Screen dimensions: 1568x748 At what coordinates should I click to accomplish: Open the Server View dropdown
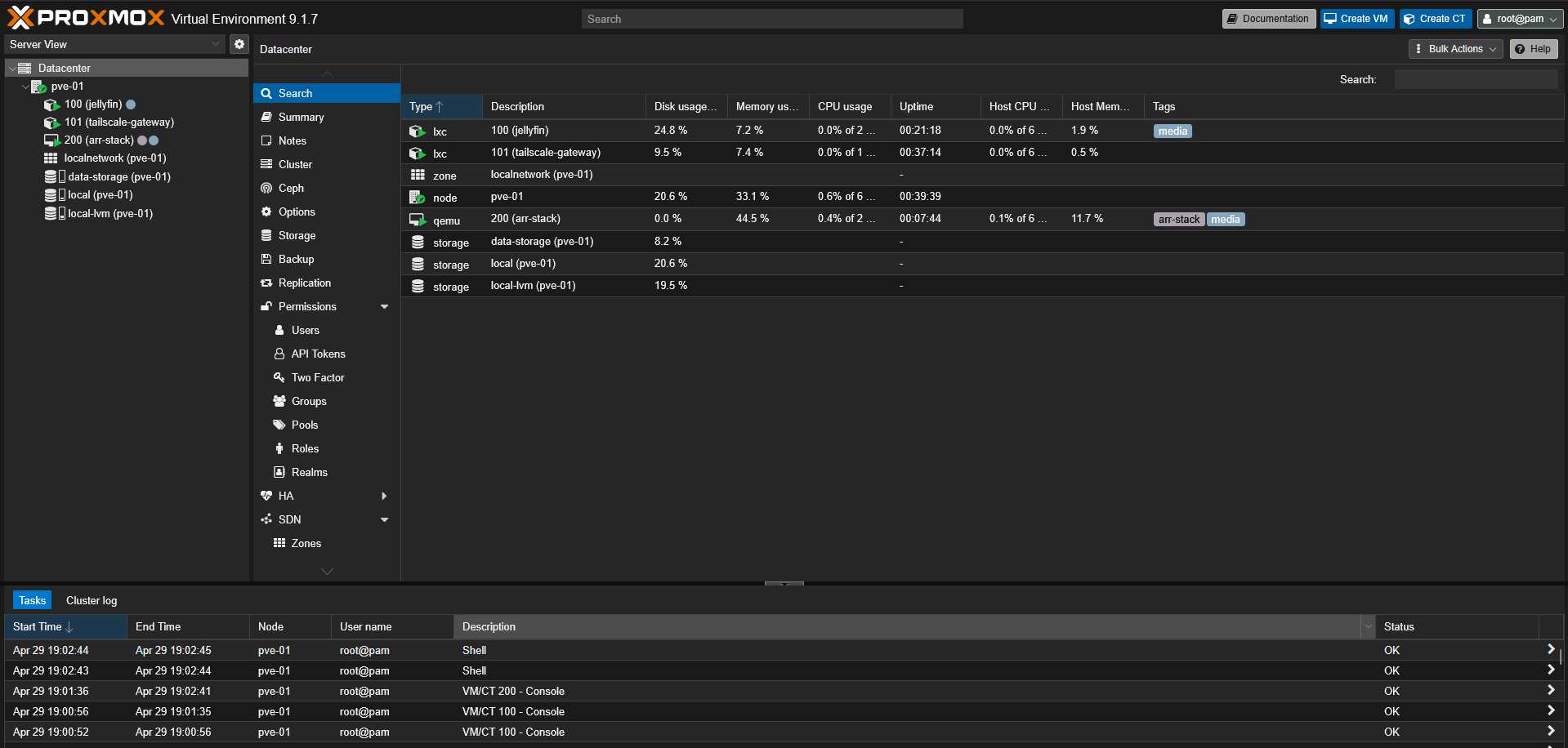pos(216,44)
